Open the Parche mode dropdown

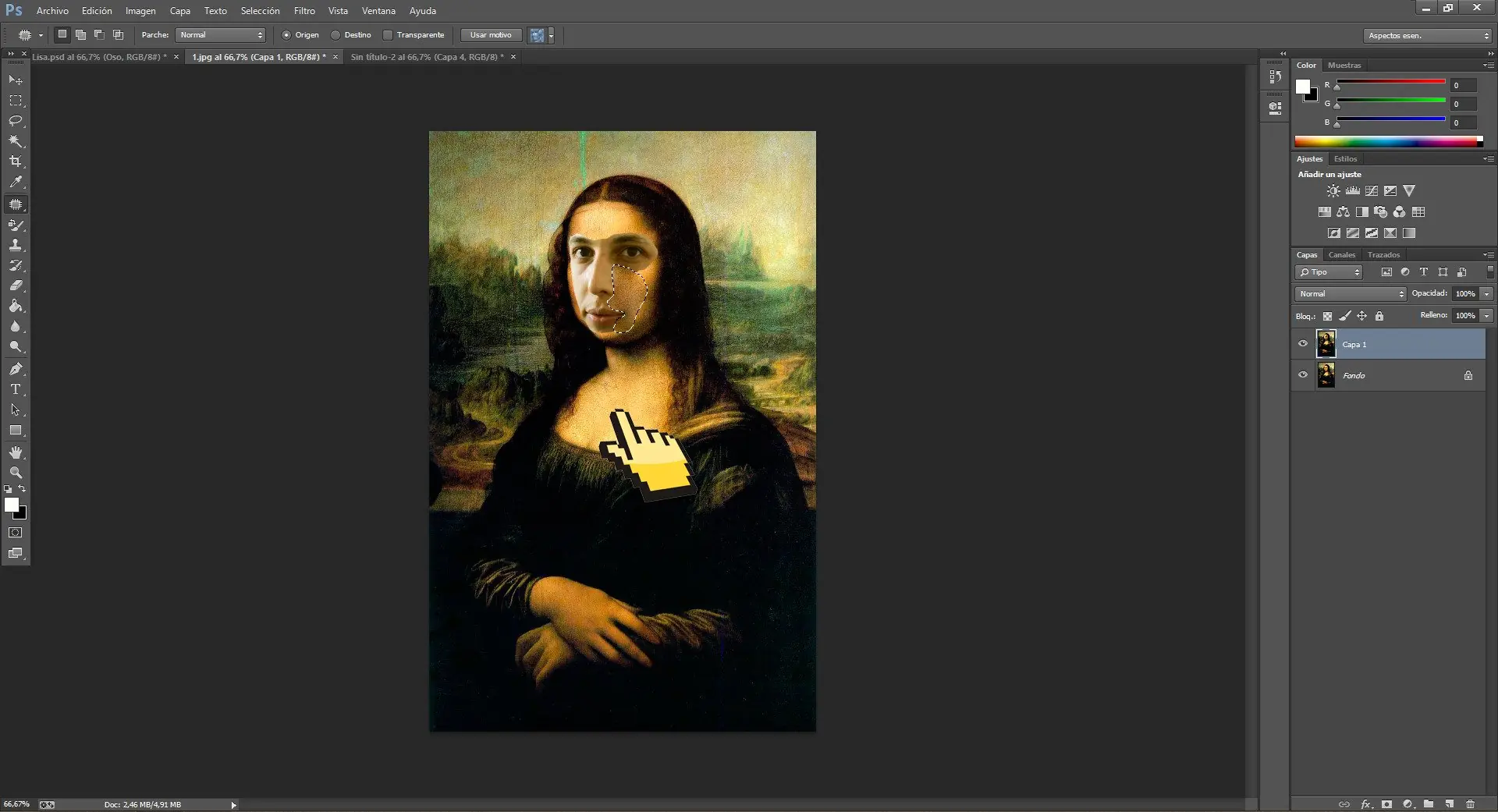point(221,35)
